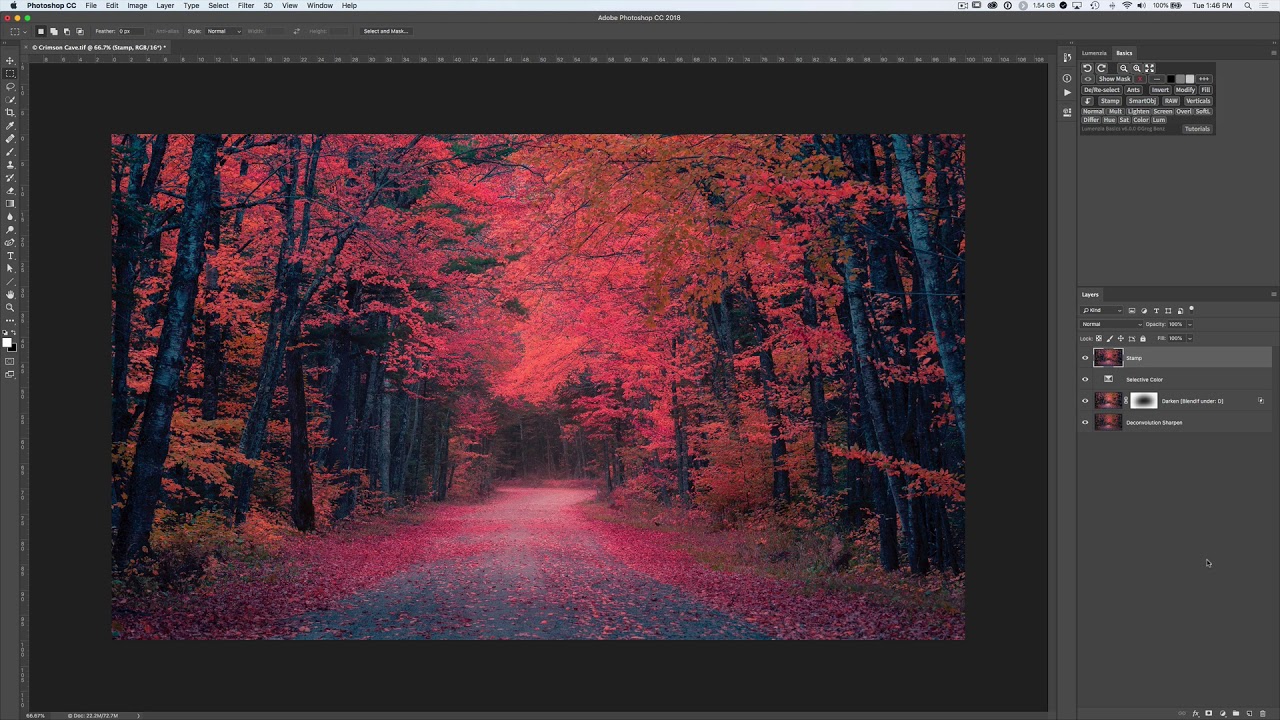Open the History panel icon

click(1067, 57)
